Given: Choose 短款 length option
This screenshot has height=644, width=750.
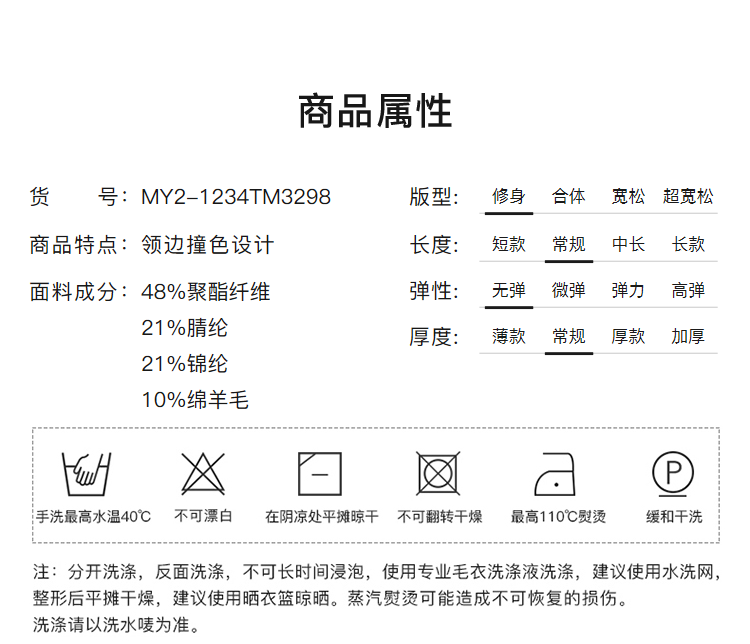Looking at the screenshot, I should pyautogui.click(x=509, y=244).
